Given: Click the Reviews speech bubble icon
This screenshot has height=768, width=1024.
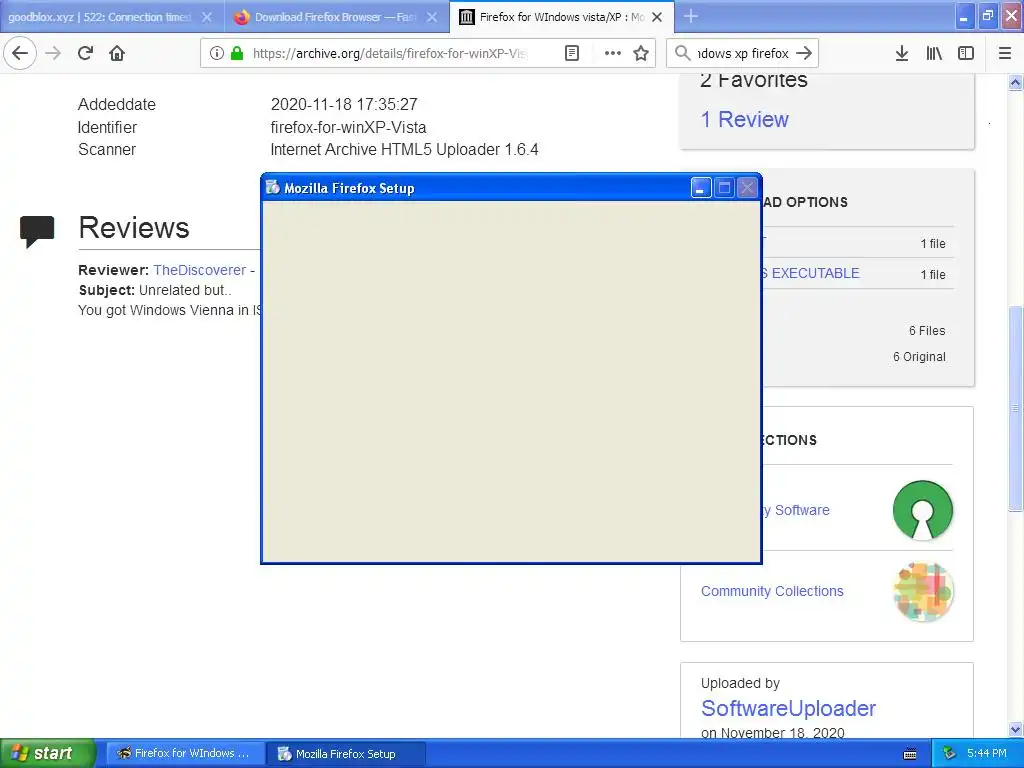Looking at the screenshot, I should [37, 231].
